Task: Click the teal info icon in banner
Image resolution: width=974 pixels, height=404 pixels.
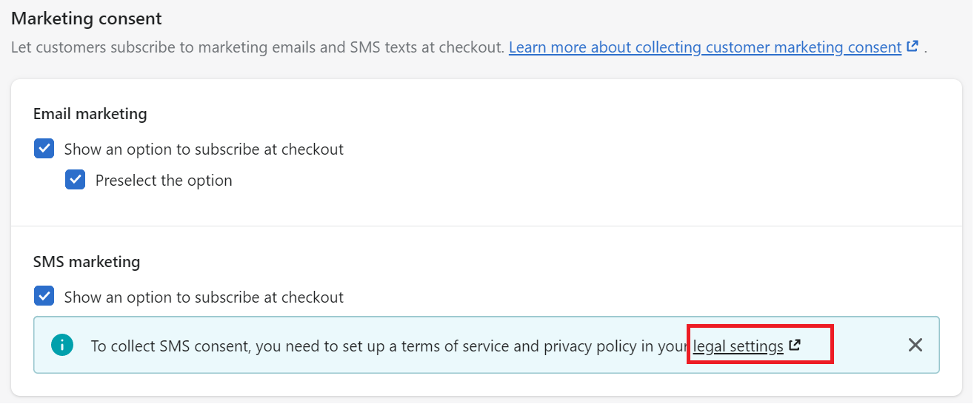Action: point(62,345)
